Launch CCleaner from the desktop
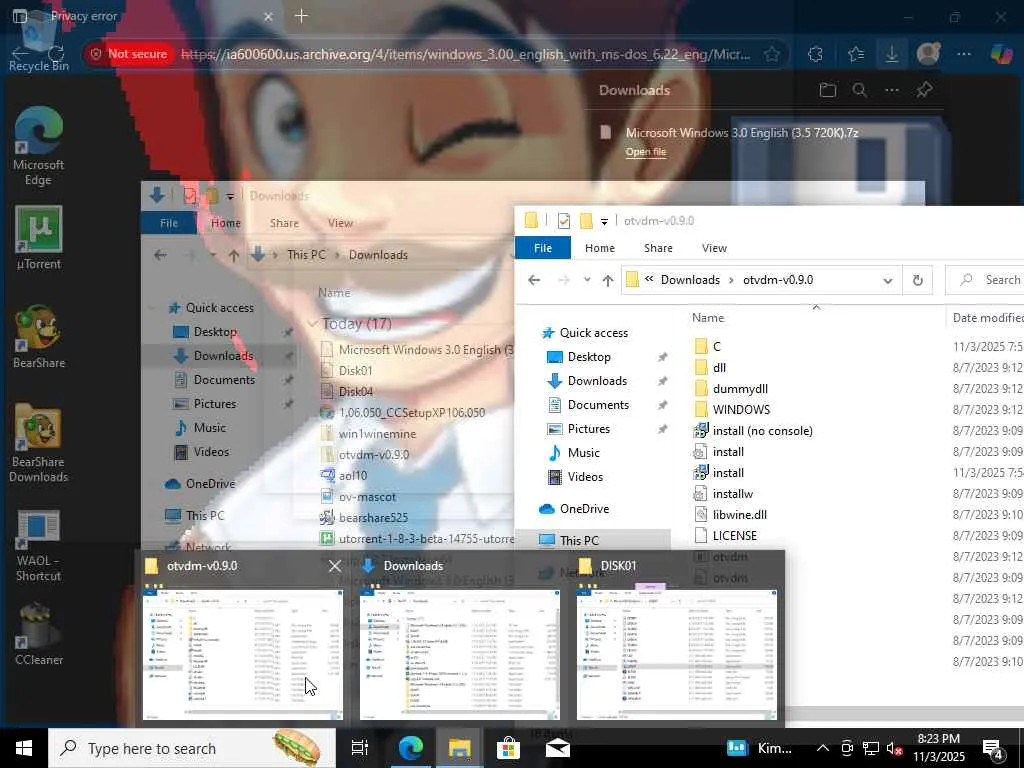 coord(38,635)
